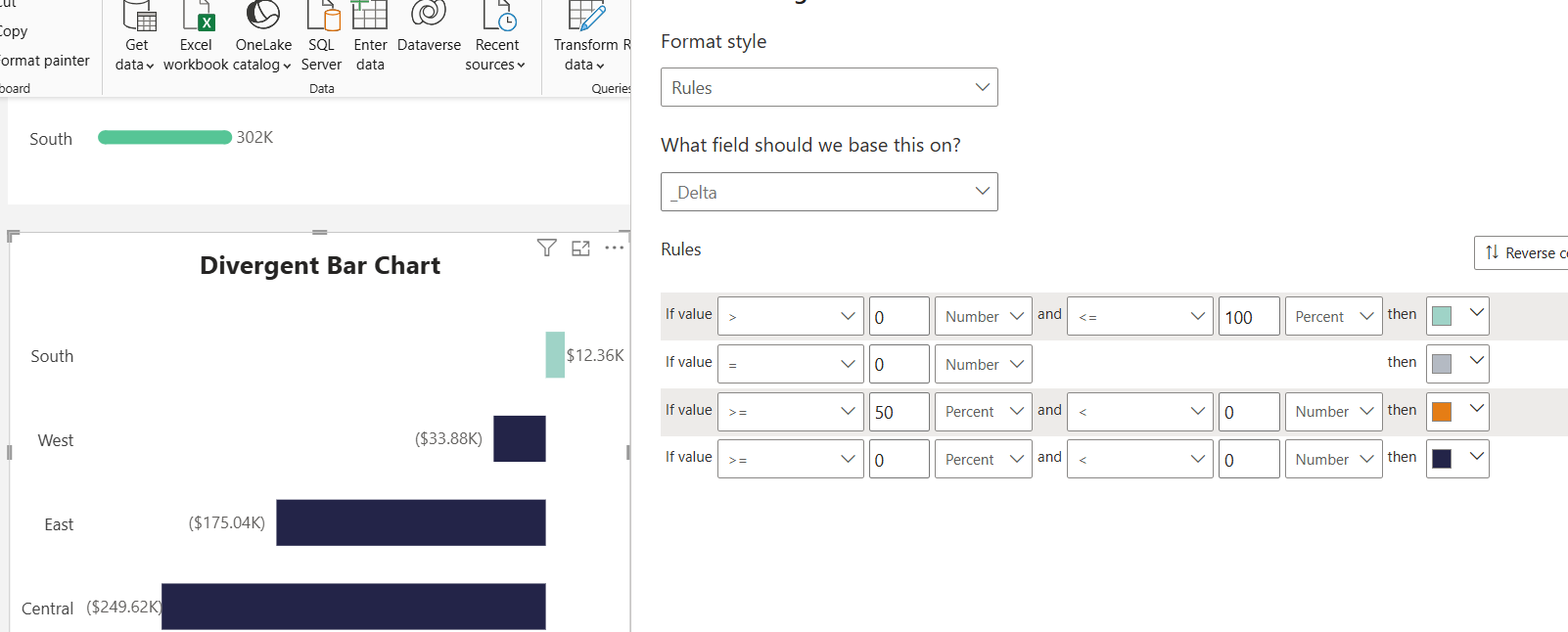
Task: Open the _Delta field dropdown
Action: click(829, 192)
